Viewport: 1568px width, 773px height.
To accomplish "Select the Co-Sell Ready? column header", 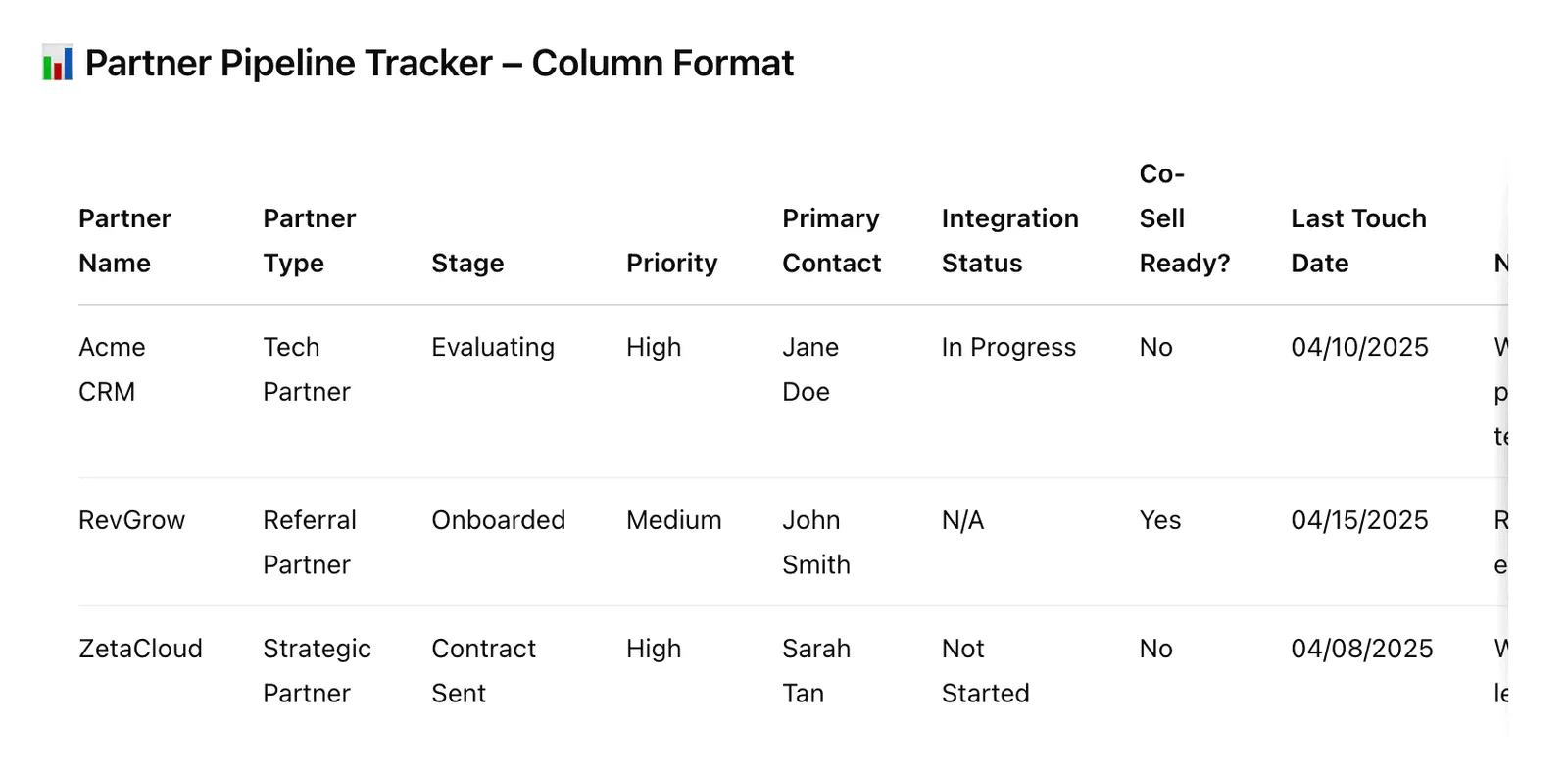I will coord(1185,218).
